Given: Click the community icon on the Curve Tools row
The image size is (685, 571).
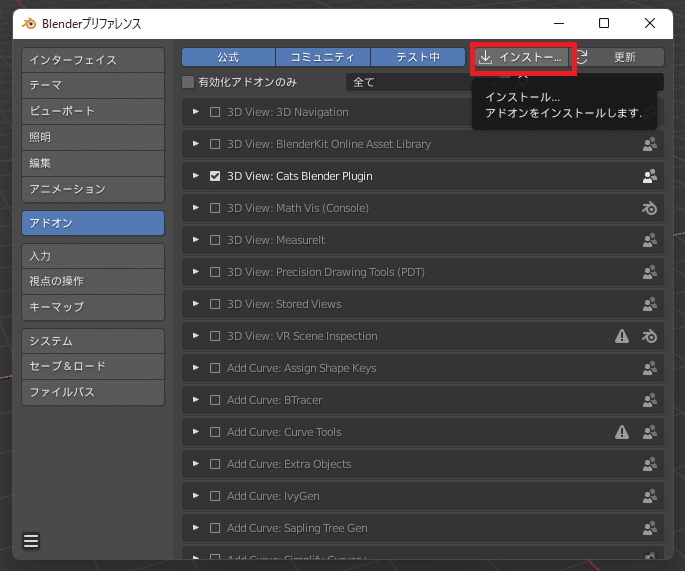Looking at the screenshot, I should click(x=650, y=432).
